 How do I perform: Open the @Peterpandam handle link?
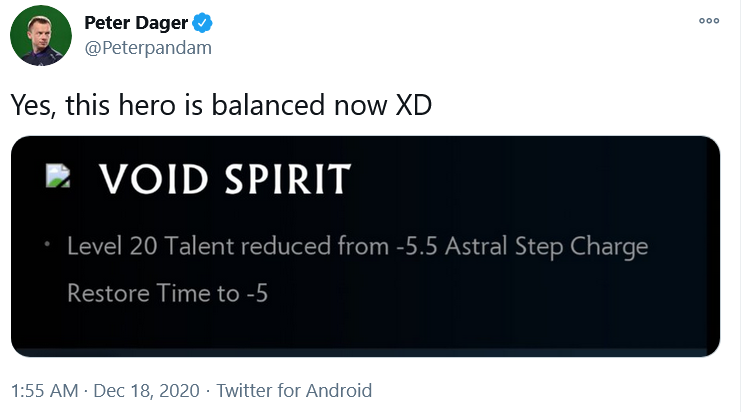point(148,48)
